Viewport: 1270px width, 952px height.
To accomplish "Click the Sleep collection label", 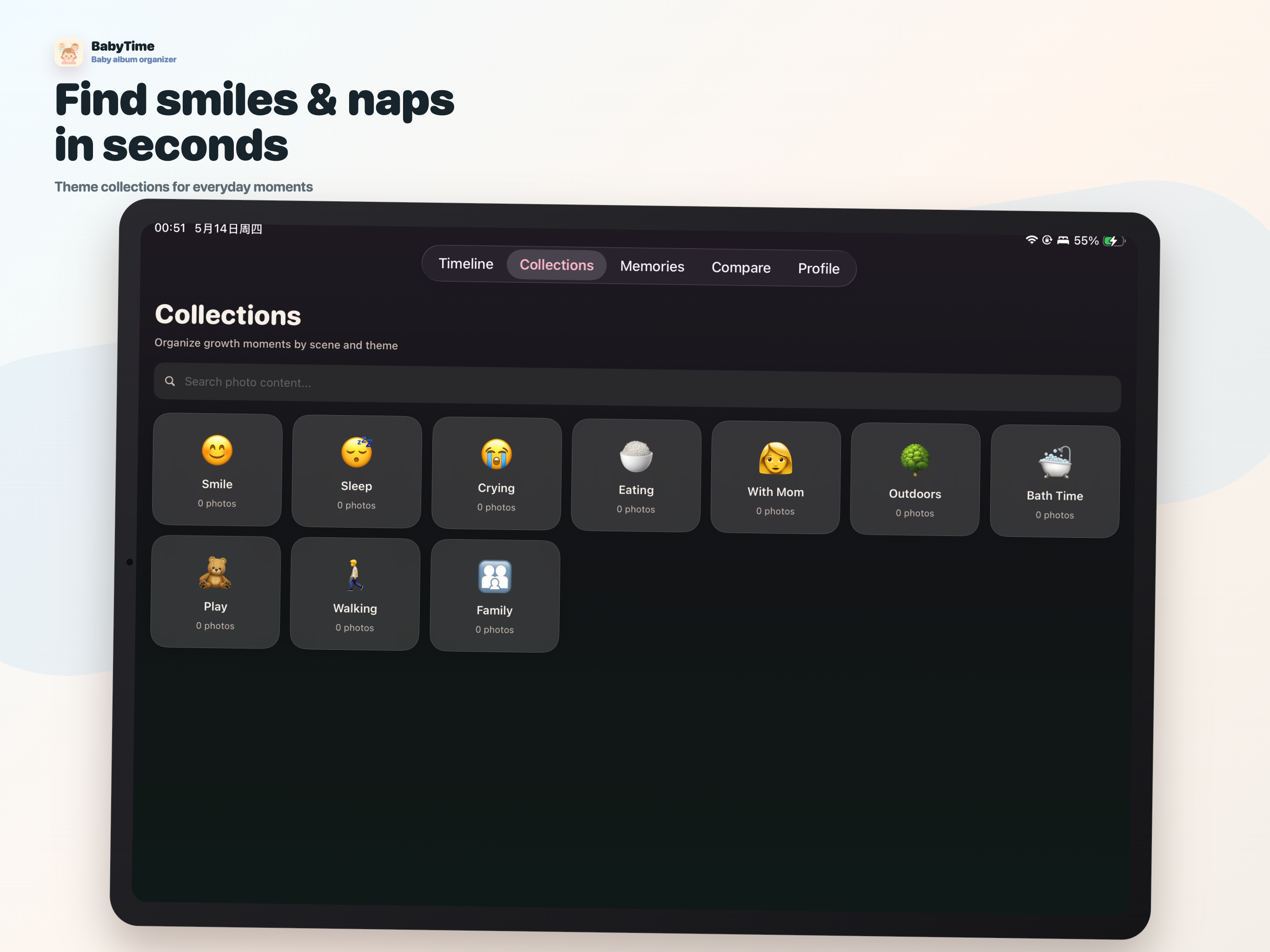I will click(x=357, y=486).
